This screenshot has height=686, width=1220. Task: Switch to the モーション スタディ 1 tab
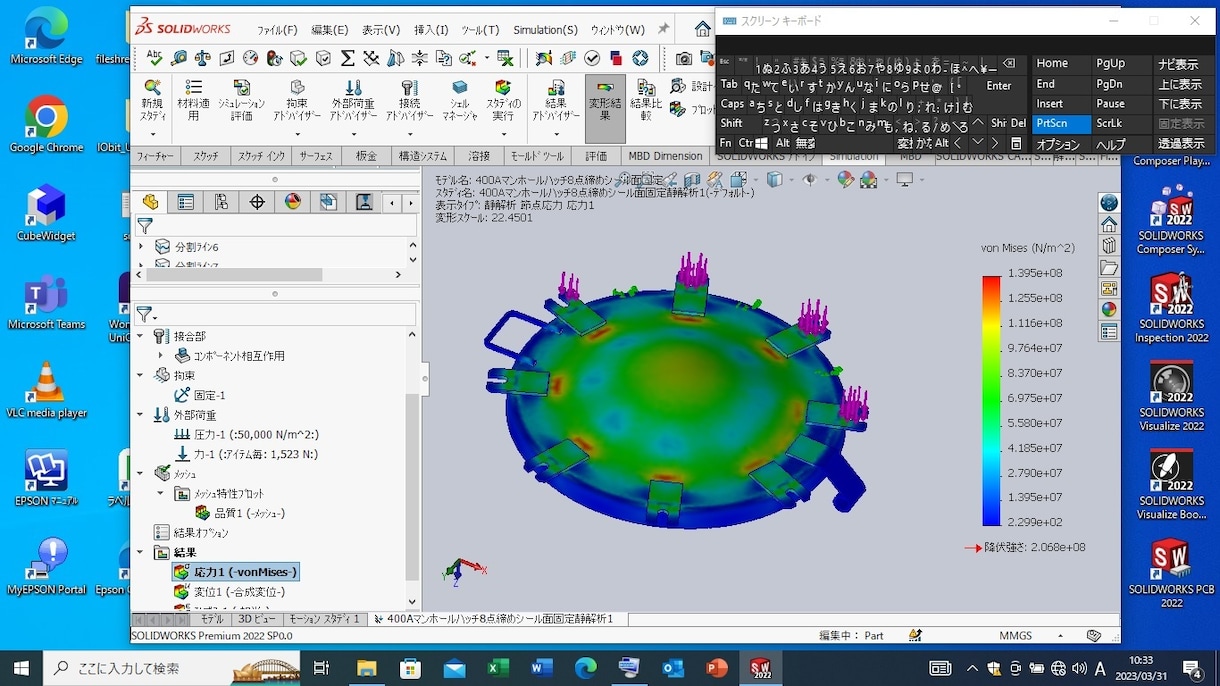[x=325, y=619]
